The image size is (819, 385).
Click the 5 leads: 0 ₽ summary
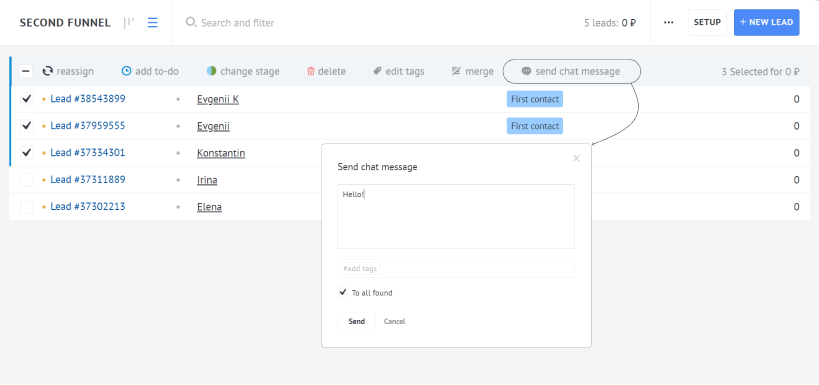610,23
